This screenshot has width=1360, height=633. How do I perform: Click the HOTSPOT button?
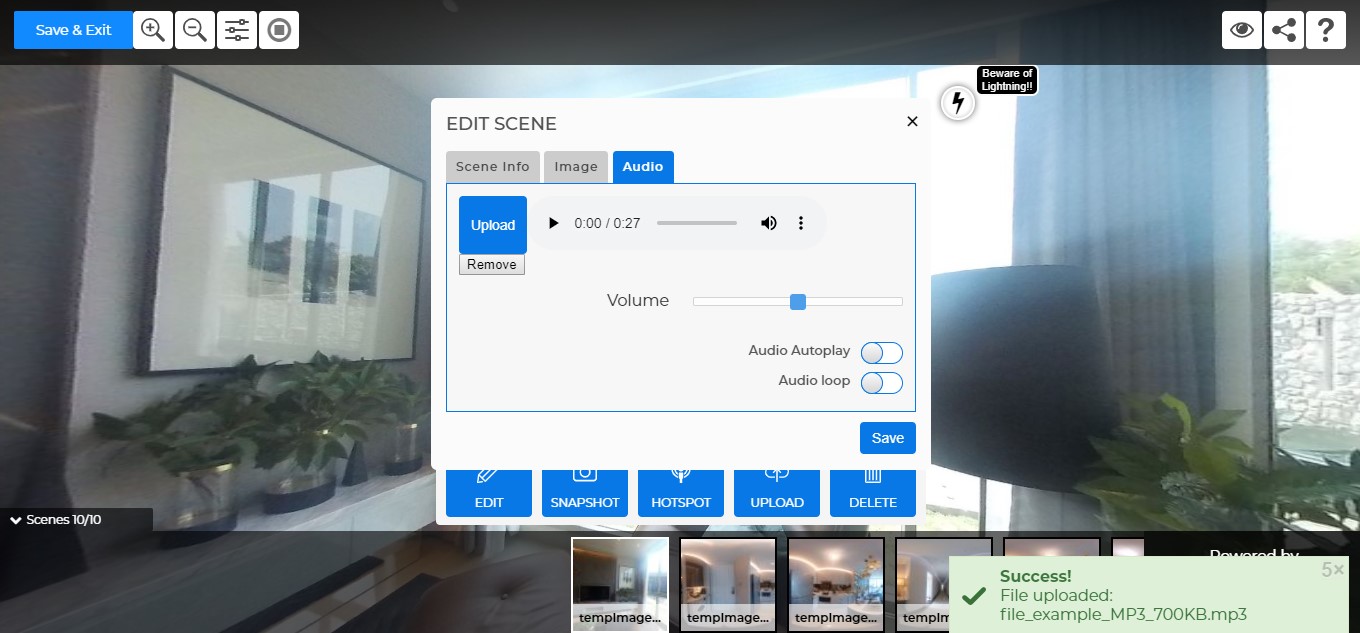click(x=681, y=493)
